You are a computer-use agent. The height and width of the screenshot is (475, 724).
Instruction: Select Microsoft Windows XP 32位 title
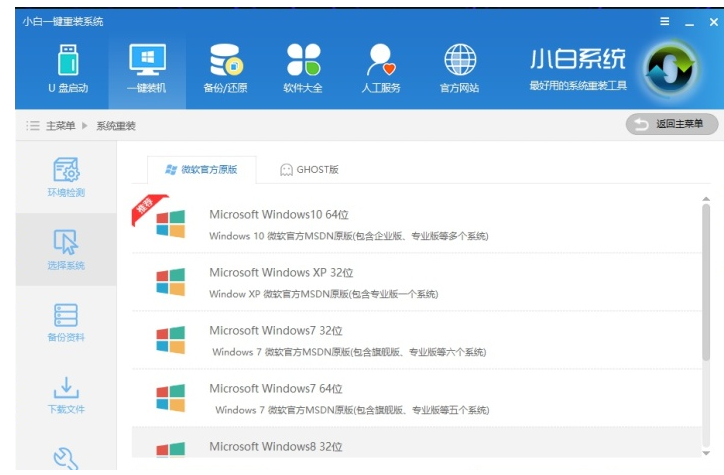281,272
